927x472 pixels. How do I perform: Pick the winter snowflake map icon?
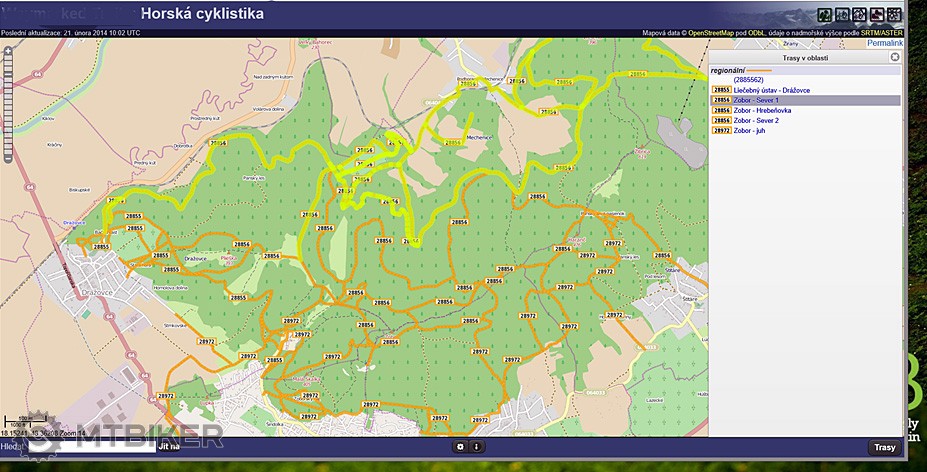tap(893, 14)
